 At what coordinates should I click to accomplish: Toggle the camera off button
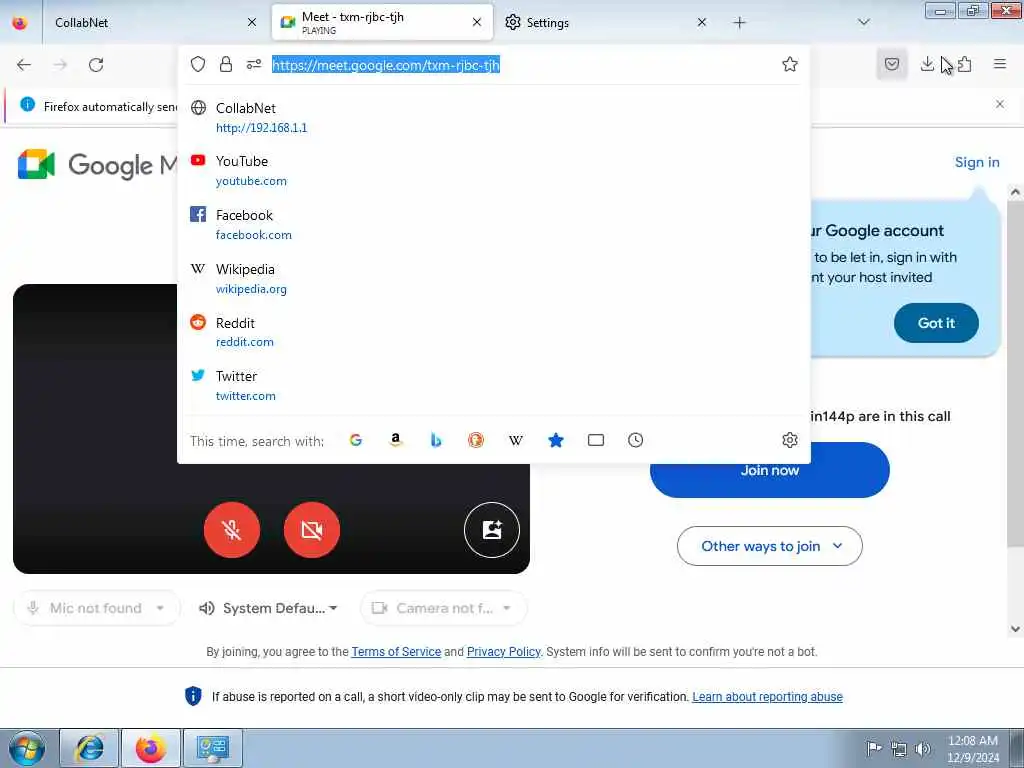pyautogui.click(x=312, y=530)
